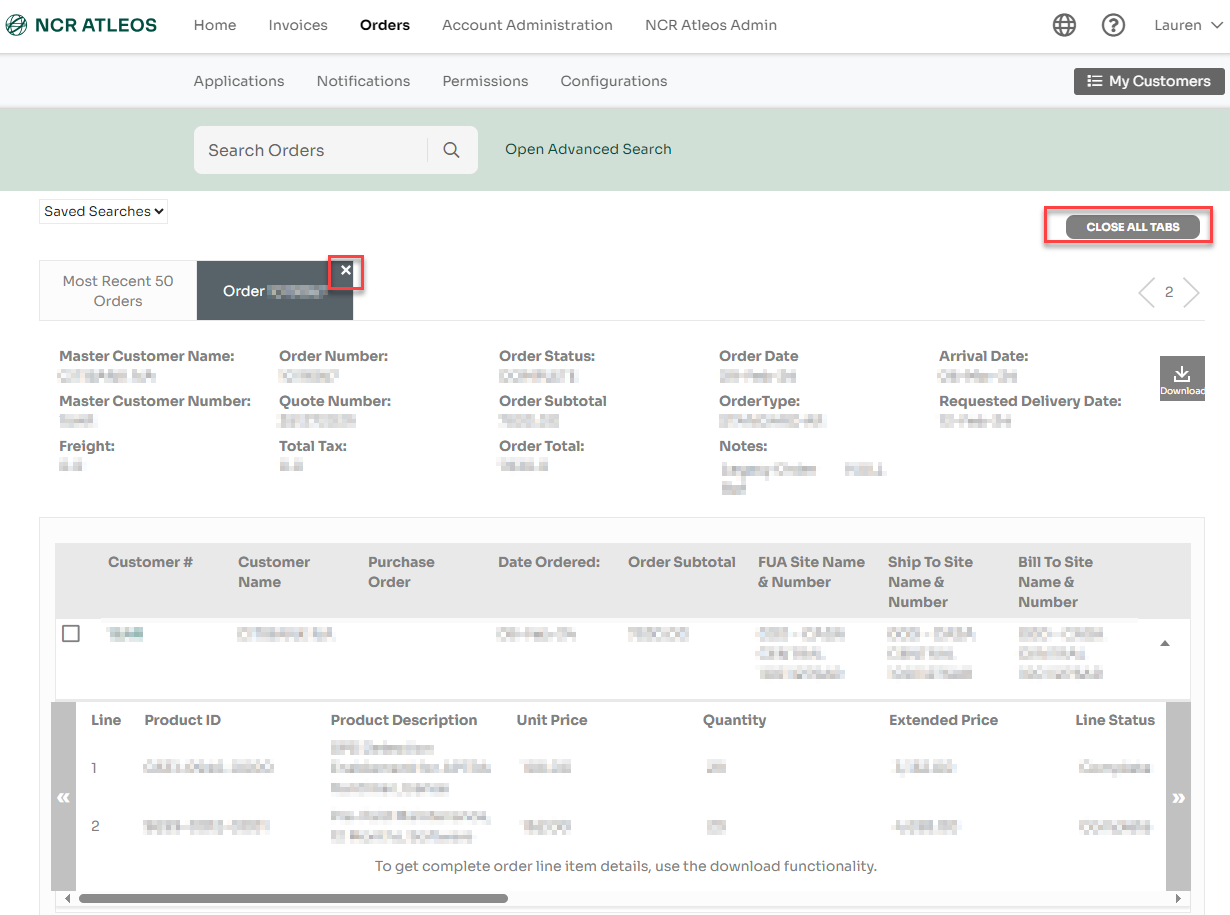The image size is (1230, 915).
Task: Go to the Home menu
Action: click(215, 25)
